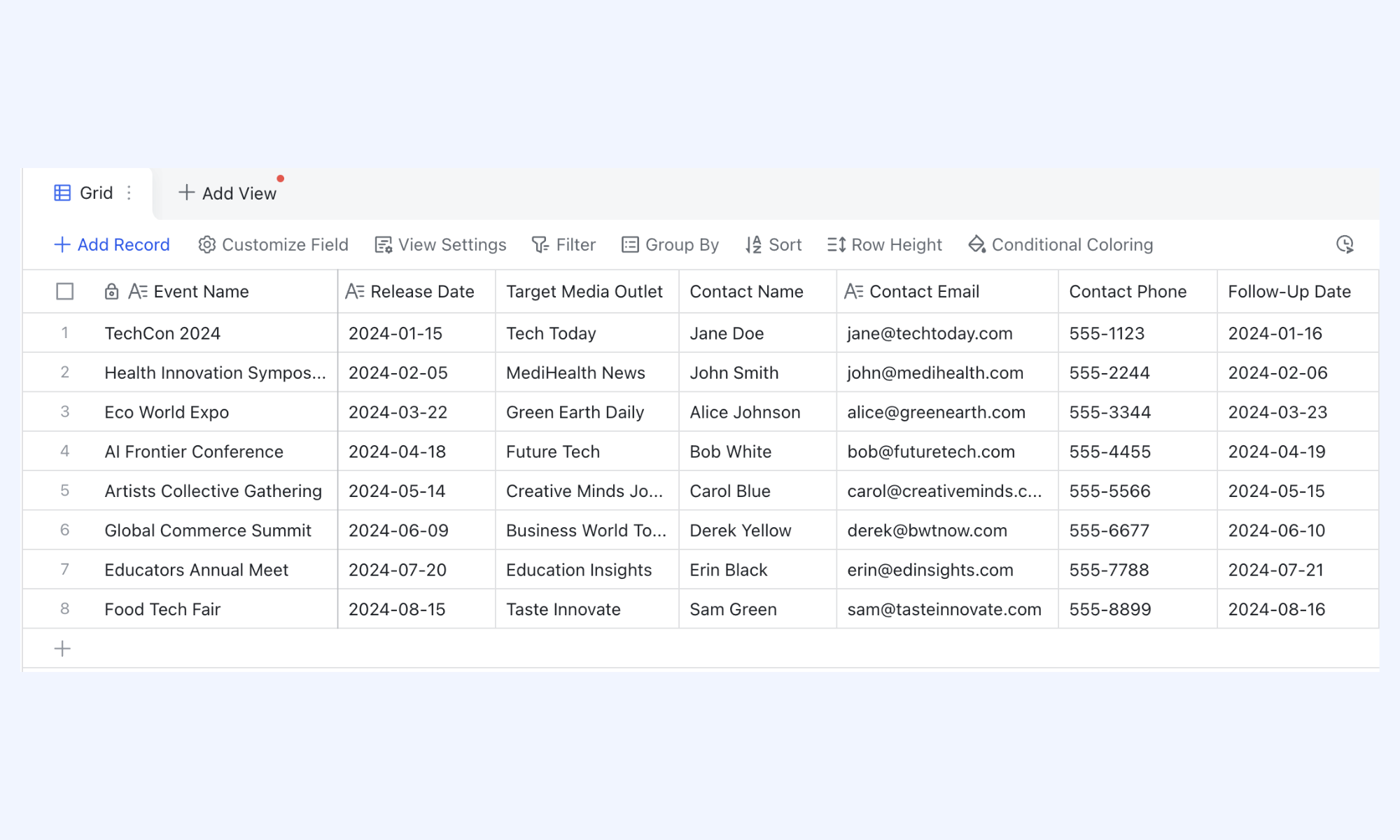Viewport: 1400px width, 840px height.
Task: Select phone number 555-1123
Action: [1138, 333]
